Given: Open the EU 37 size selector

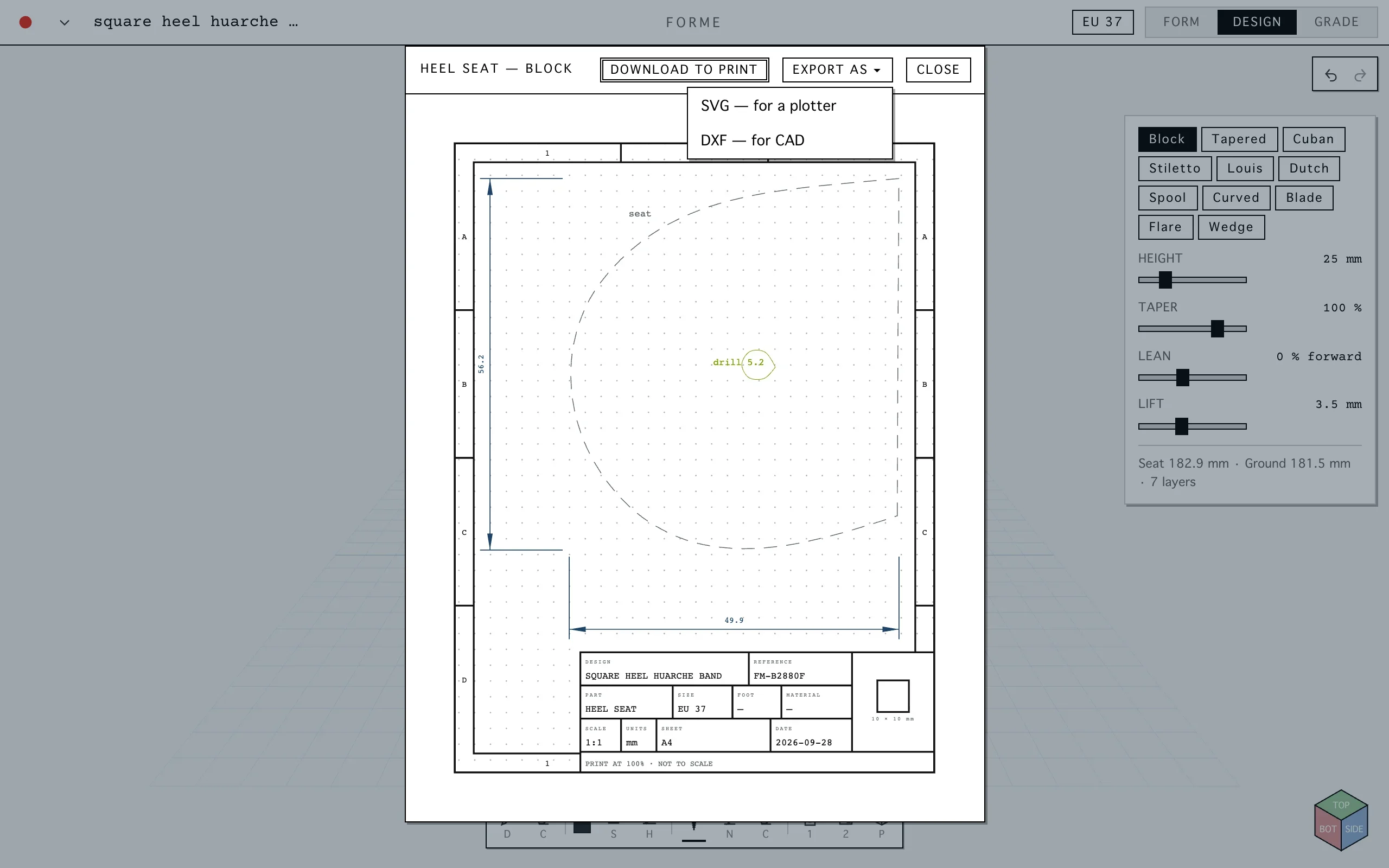Looking at the screenshot, I should (1102, 22).
